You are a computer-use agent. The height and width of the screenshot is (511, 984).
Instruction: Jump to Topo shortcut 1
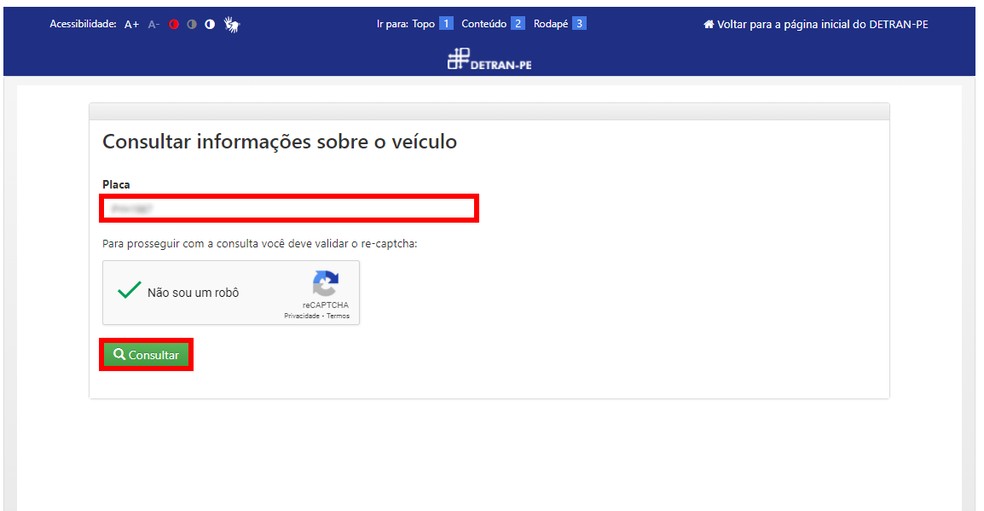pyautogui.click(x=446, y=24)
